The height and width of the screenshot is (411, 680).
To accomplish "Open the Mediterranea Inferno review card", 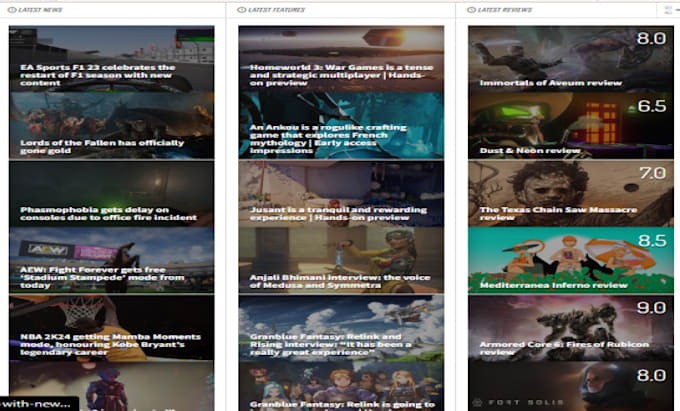I will pyautogui.click(x=571, y=260).
